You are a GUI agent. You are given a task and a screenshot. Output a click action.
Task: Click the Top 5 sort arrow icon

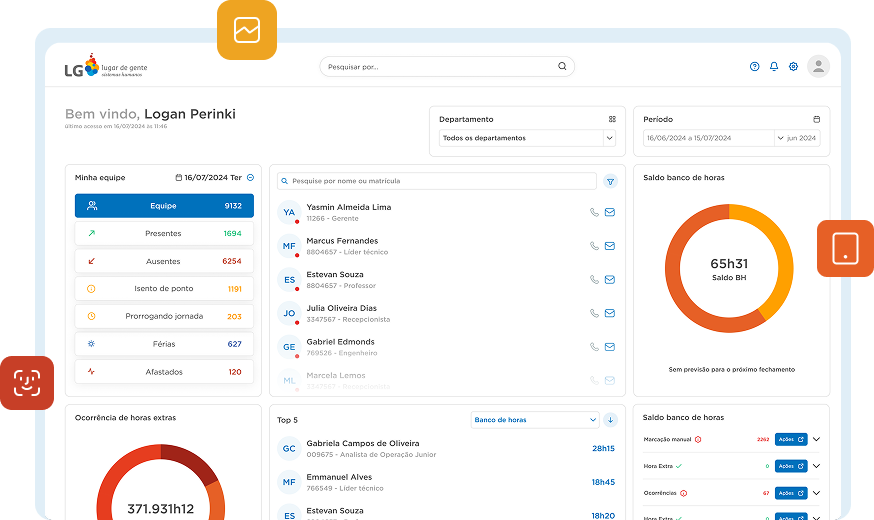coord(611,420)
